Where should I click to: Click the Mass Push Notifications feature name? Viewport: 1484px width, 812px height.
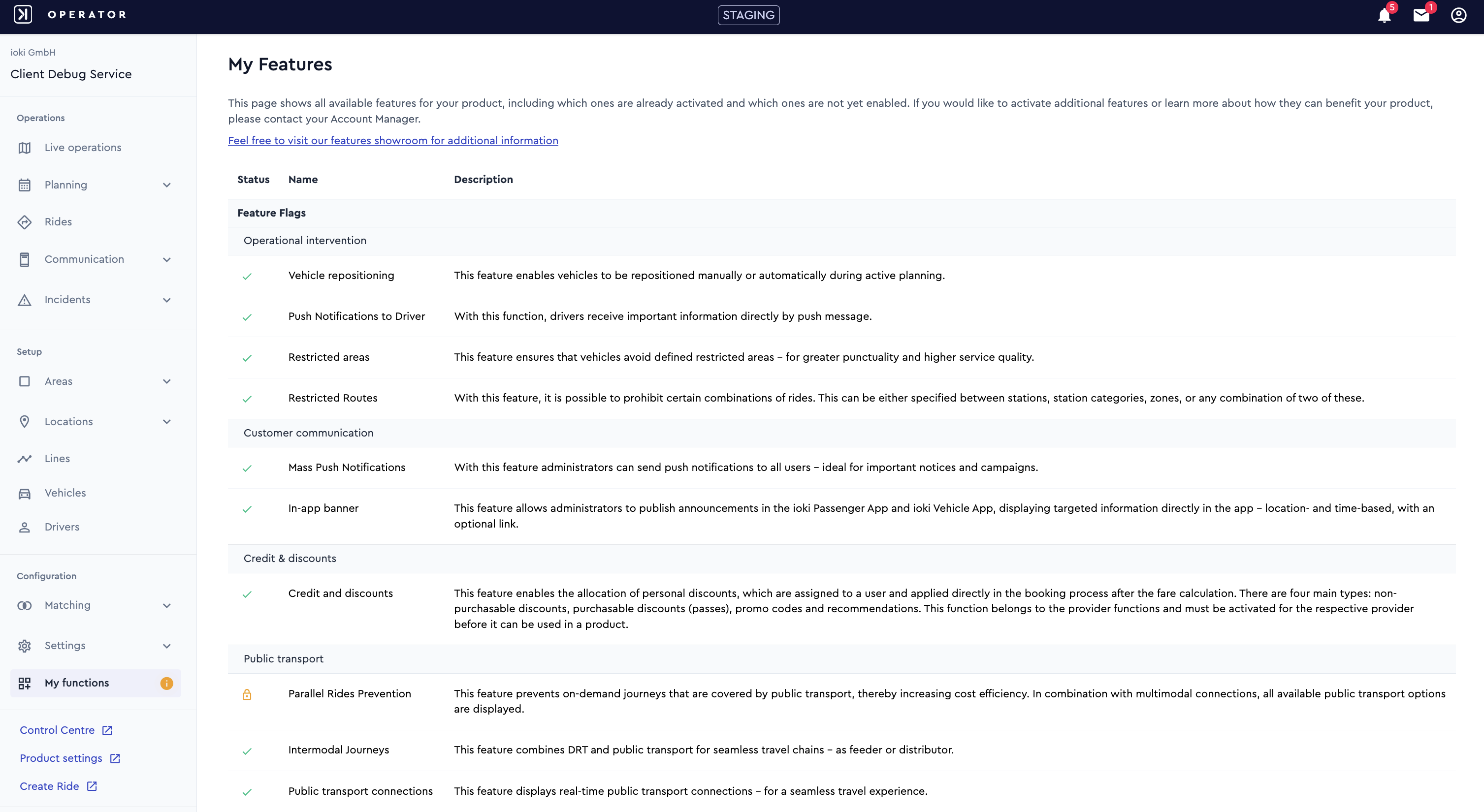(x=347, y=468)
